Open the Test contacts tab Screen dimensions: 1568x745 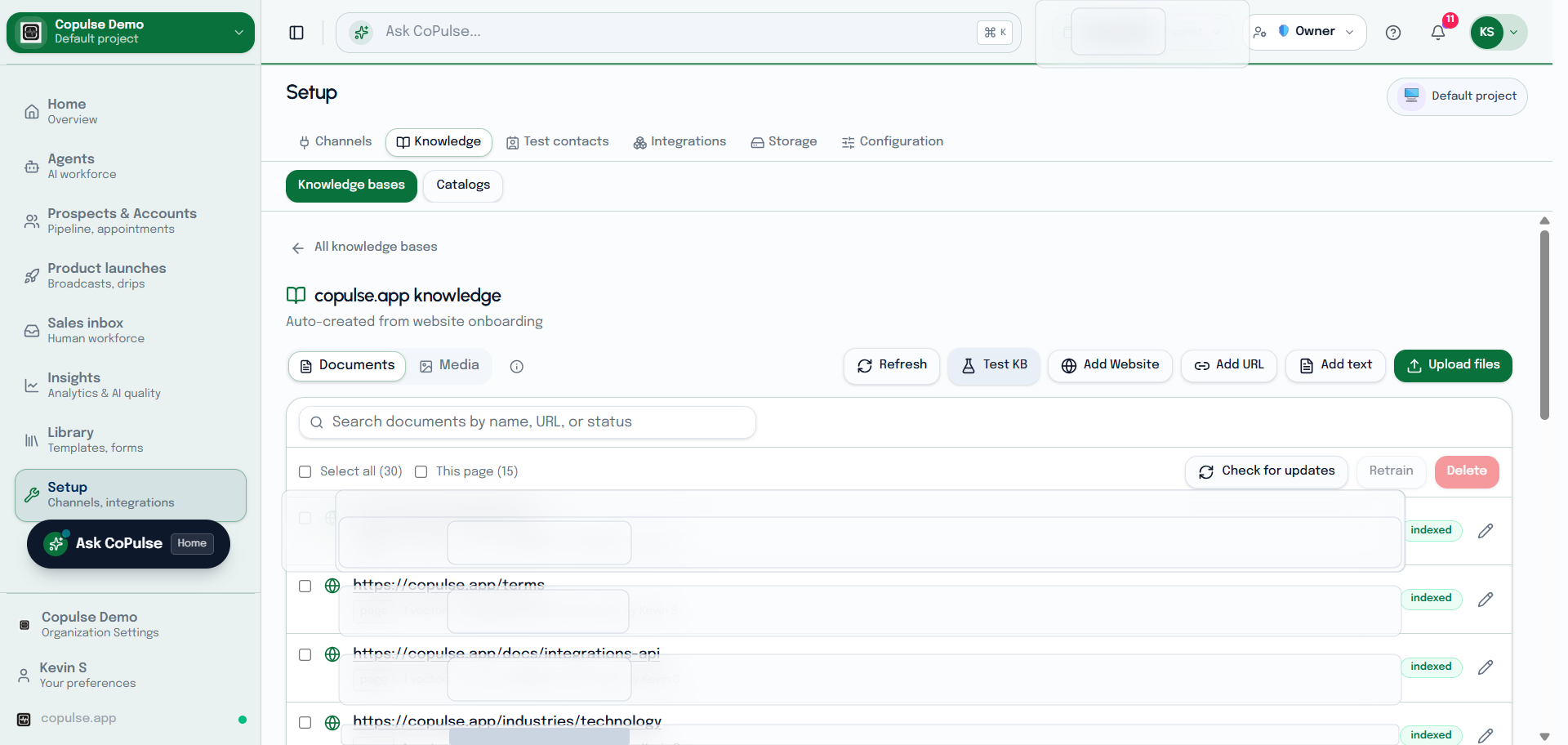[558, 141]
